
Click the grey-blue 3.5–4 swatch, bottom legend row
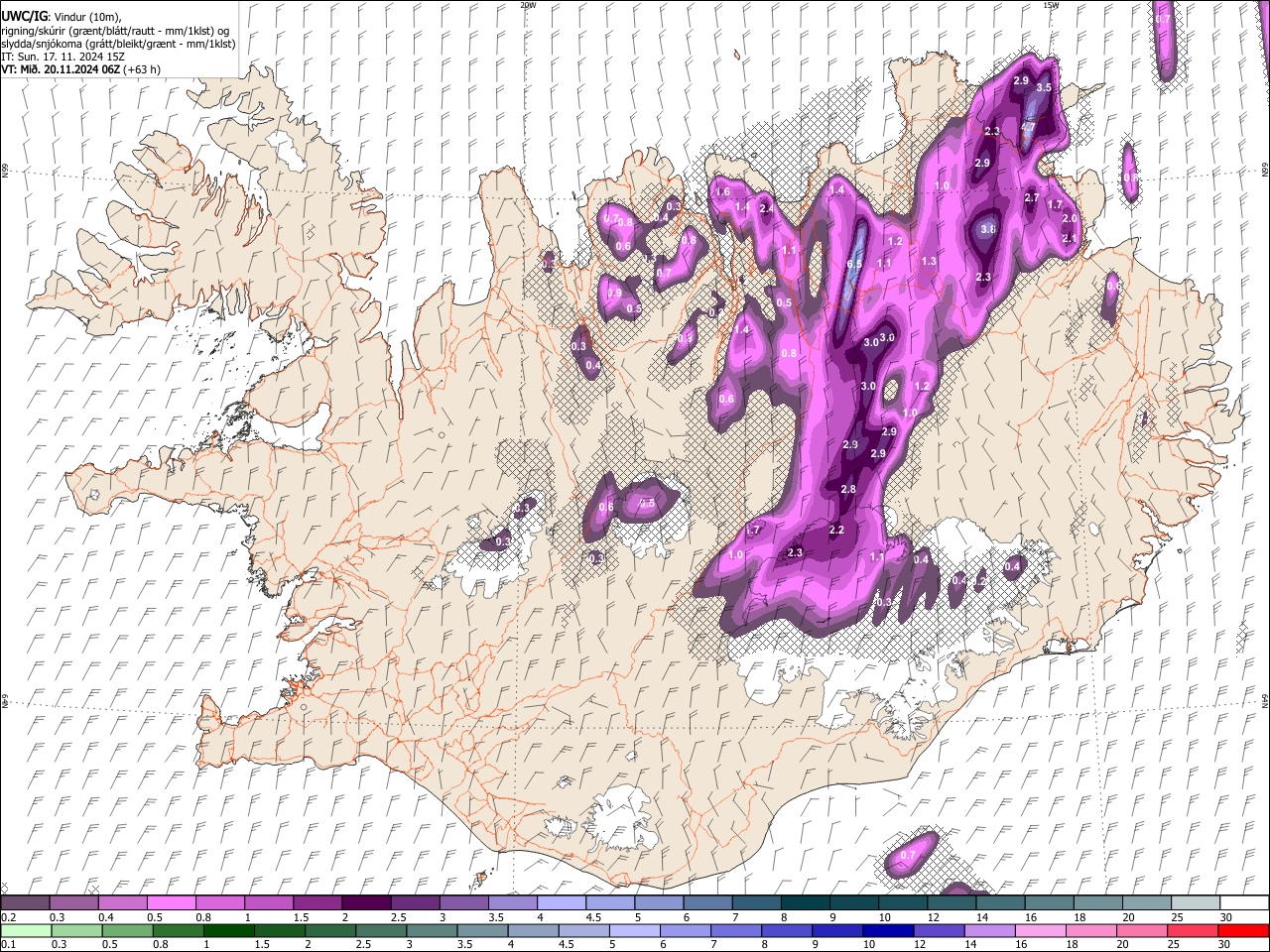[x=483, y=930]
